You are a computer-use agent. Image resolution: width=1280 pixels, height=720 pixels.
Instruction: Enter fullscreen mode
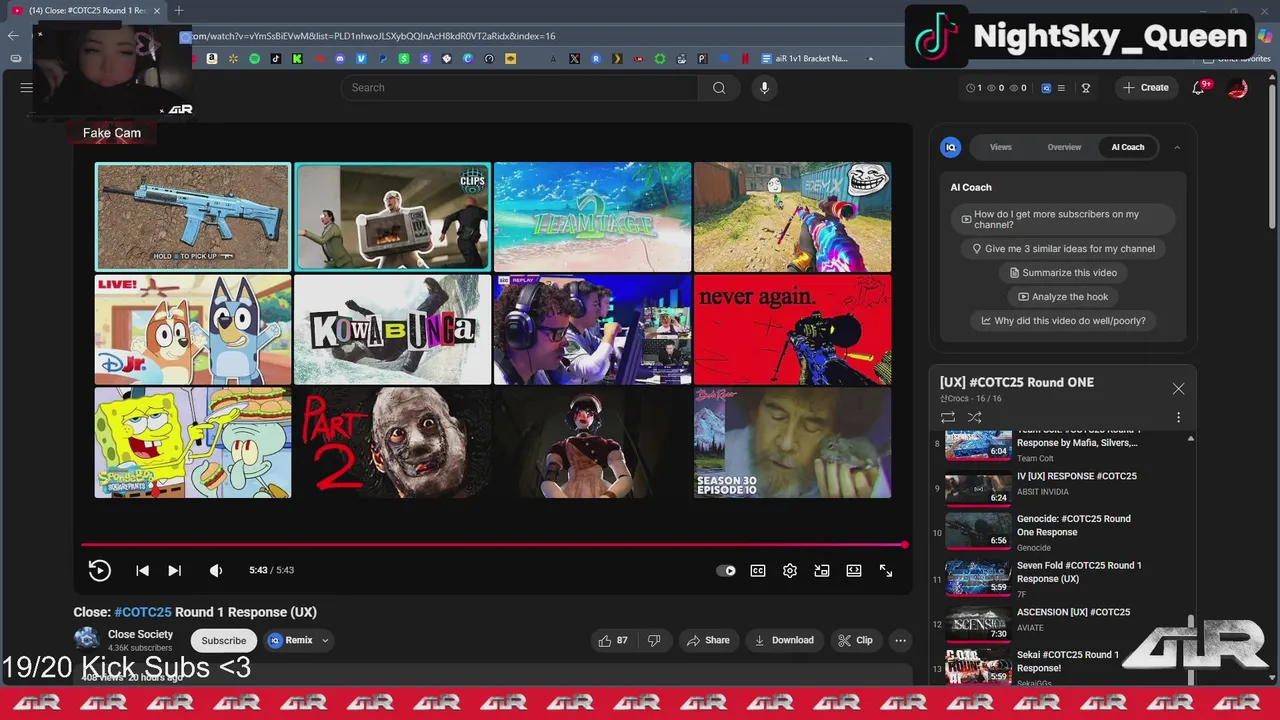point(886,571)
